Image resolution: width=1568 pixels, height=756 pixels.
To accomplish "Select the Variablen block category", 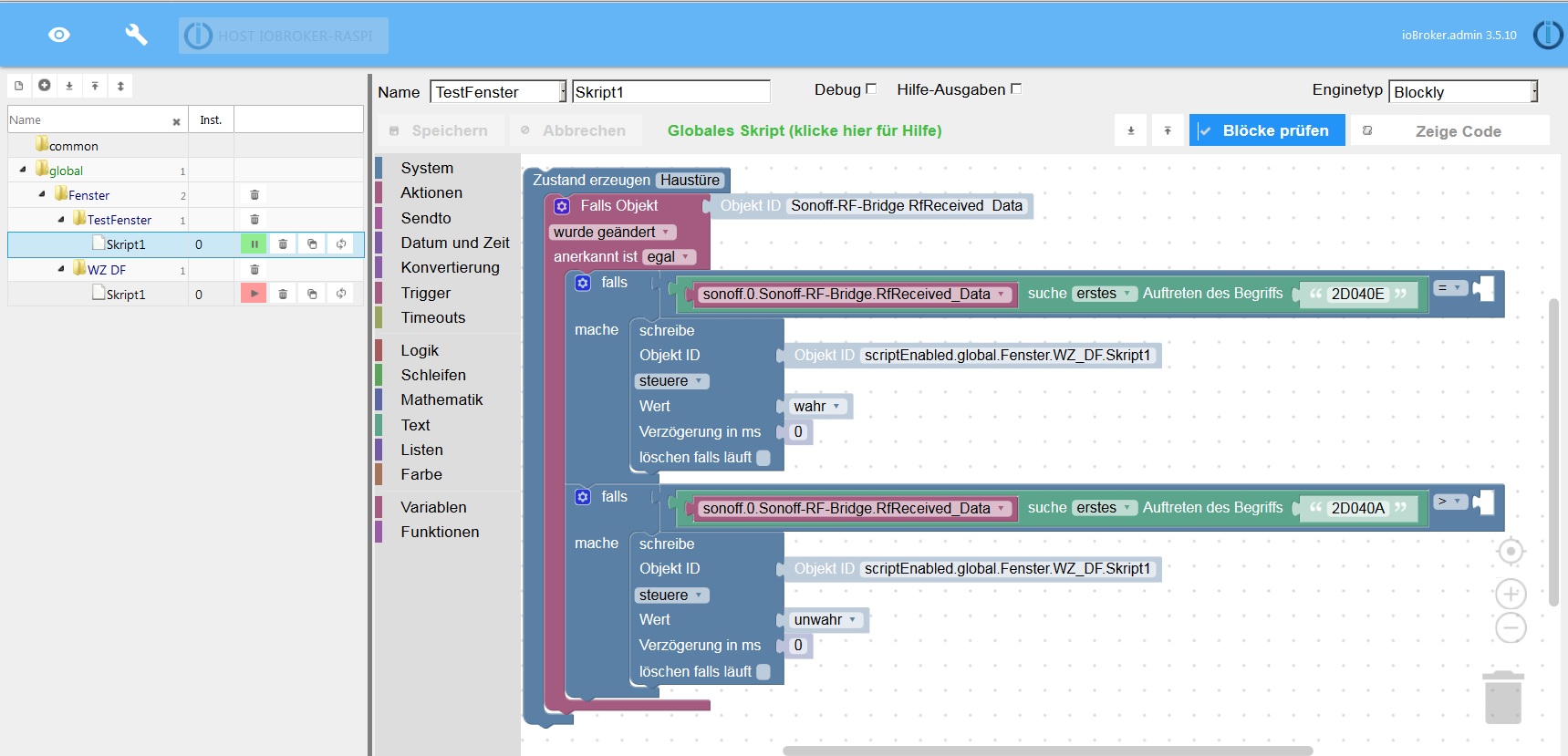I will pos(433,507).
